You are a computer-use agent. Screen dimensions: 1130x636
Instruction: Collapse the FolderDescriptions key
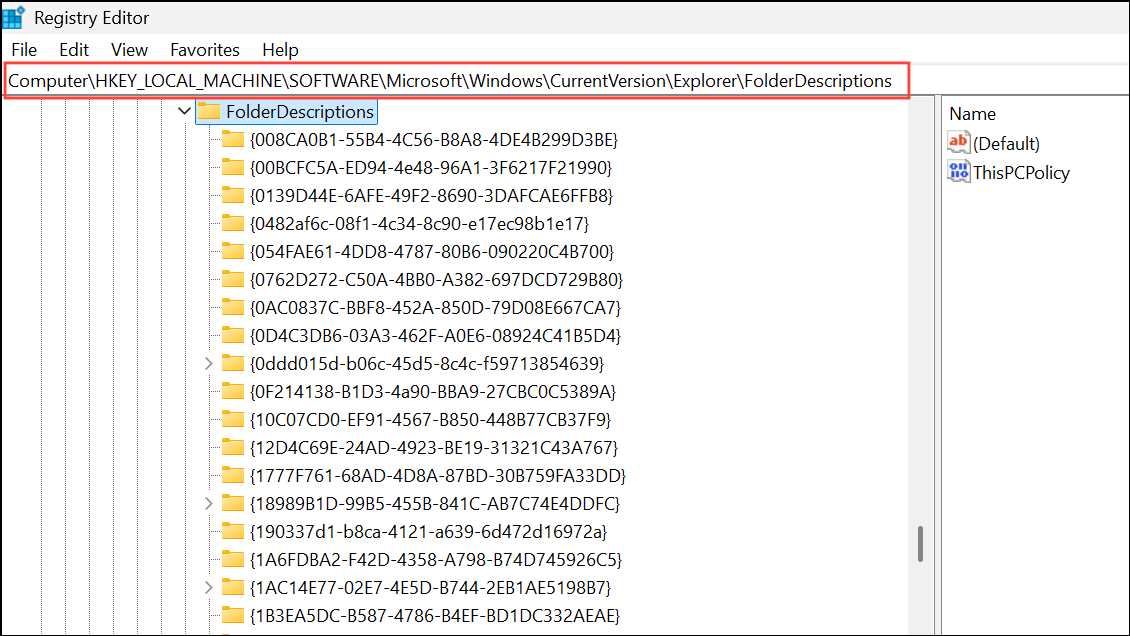click(184, 111)
